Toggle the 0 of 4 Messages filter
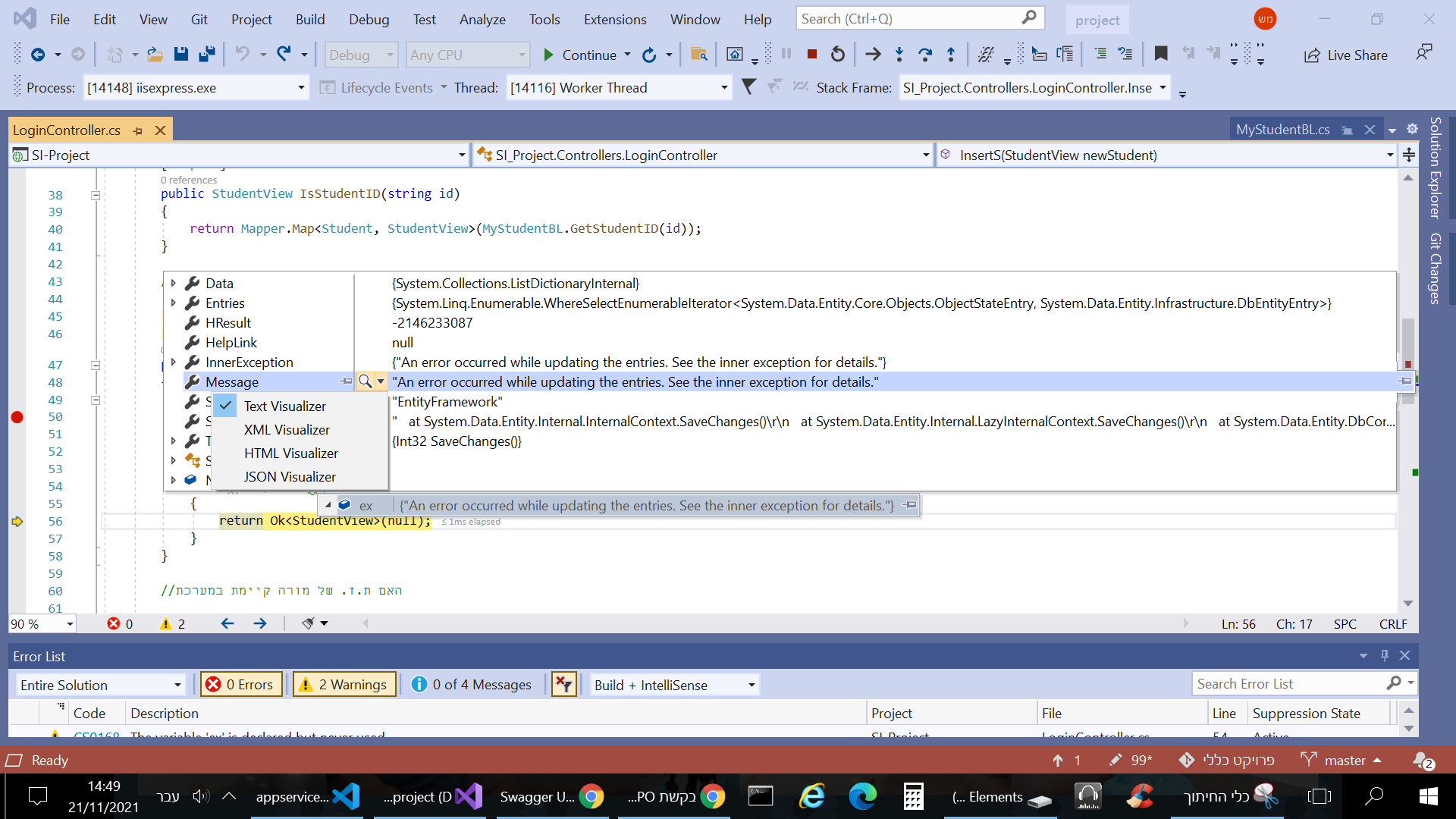The height and width of the screenshot is (819, 1456). [x=472, y=685]
